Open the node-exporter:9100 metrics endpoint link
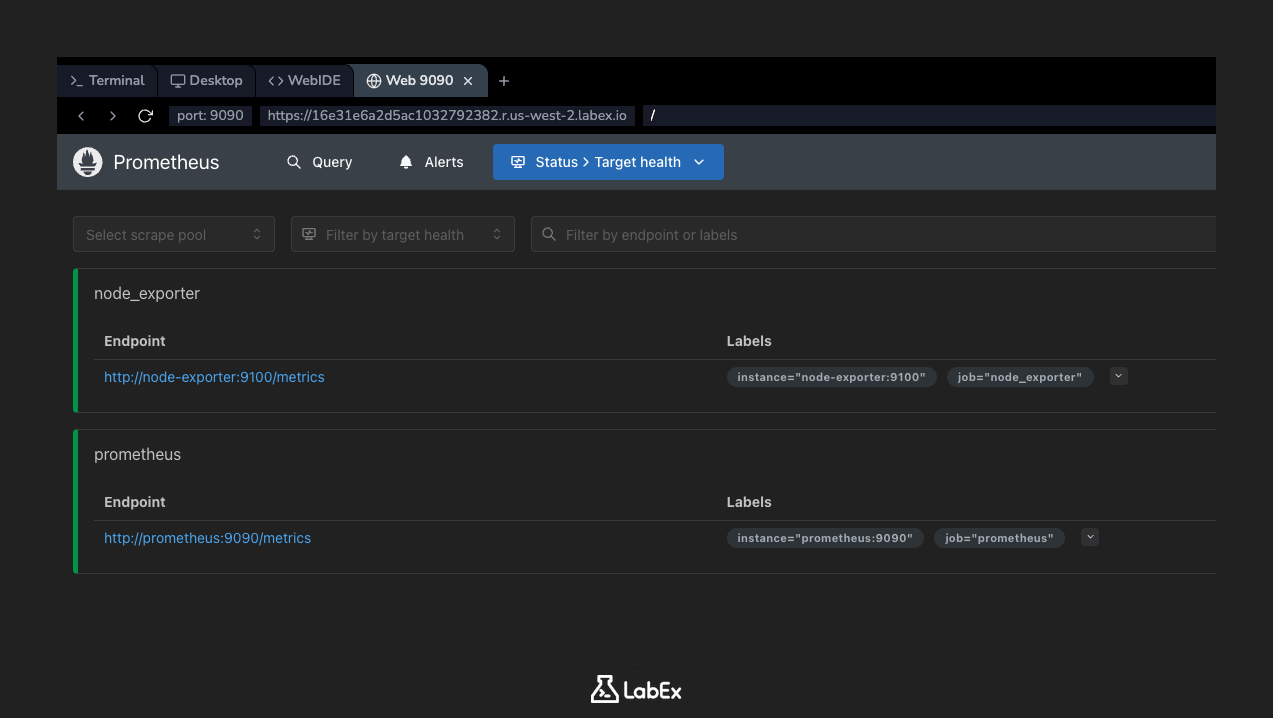 [x=214, y=377]
